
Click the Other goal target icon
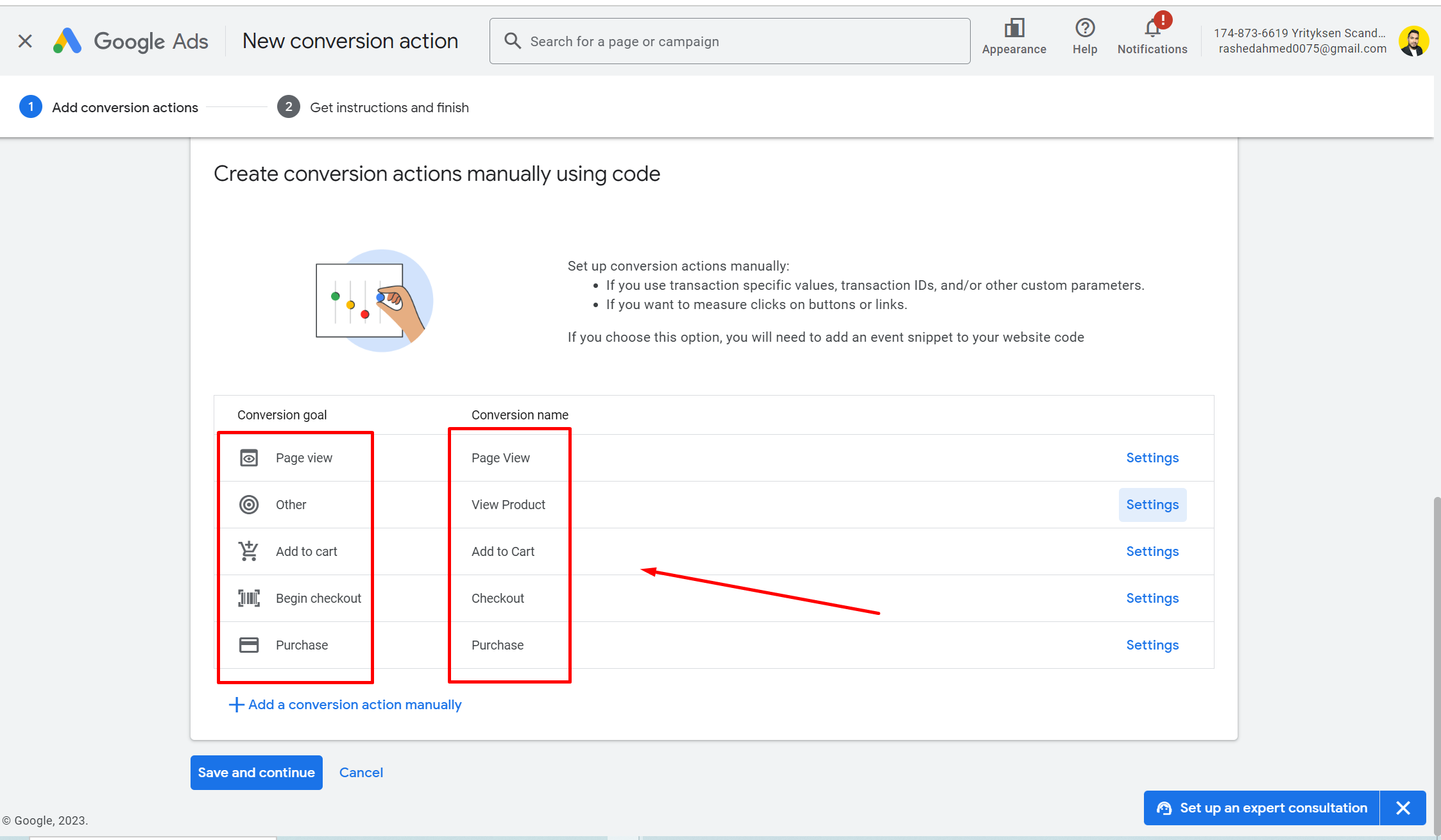pos(249,505)
